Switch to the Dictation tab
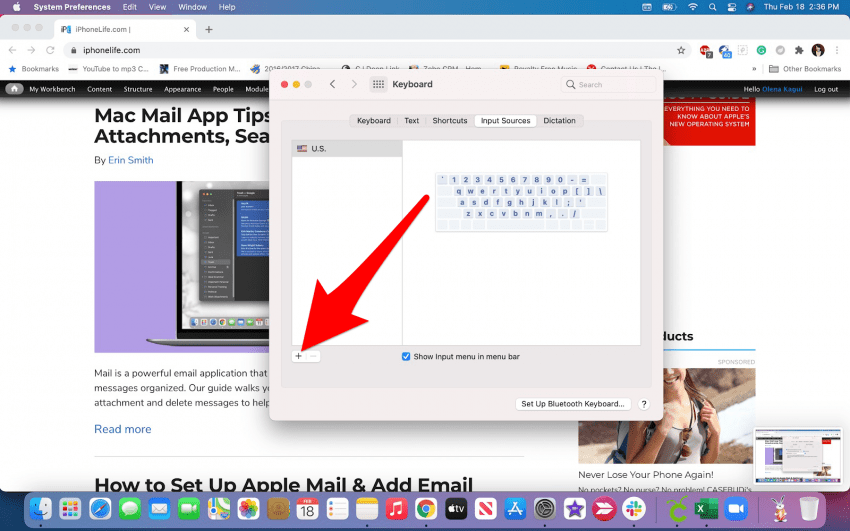 click(x=559, y=121)
